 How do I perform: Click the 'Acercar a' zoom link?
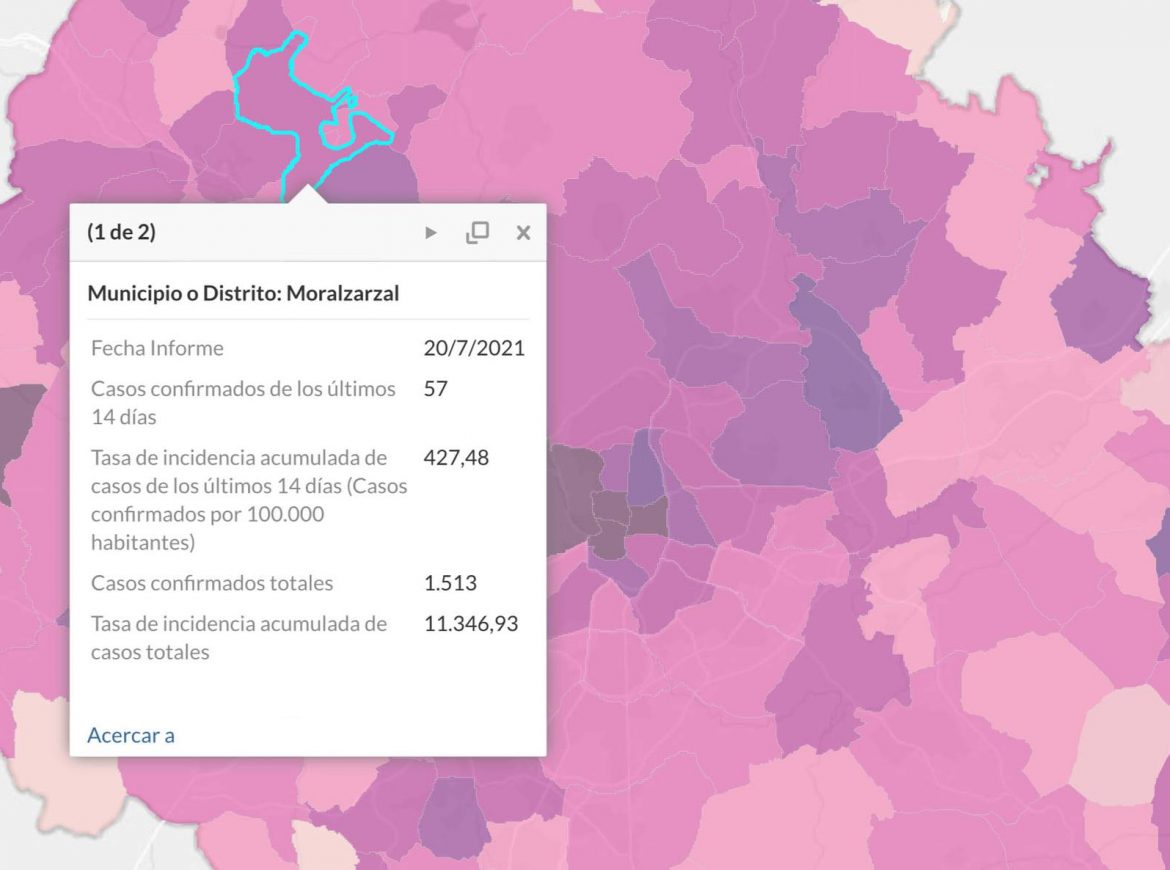click(x=131, y=735)
